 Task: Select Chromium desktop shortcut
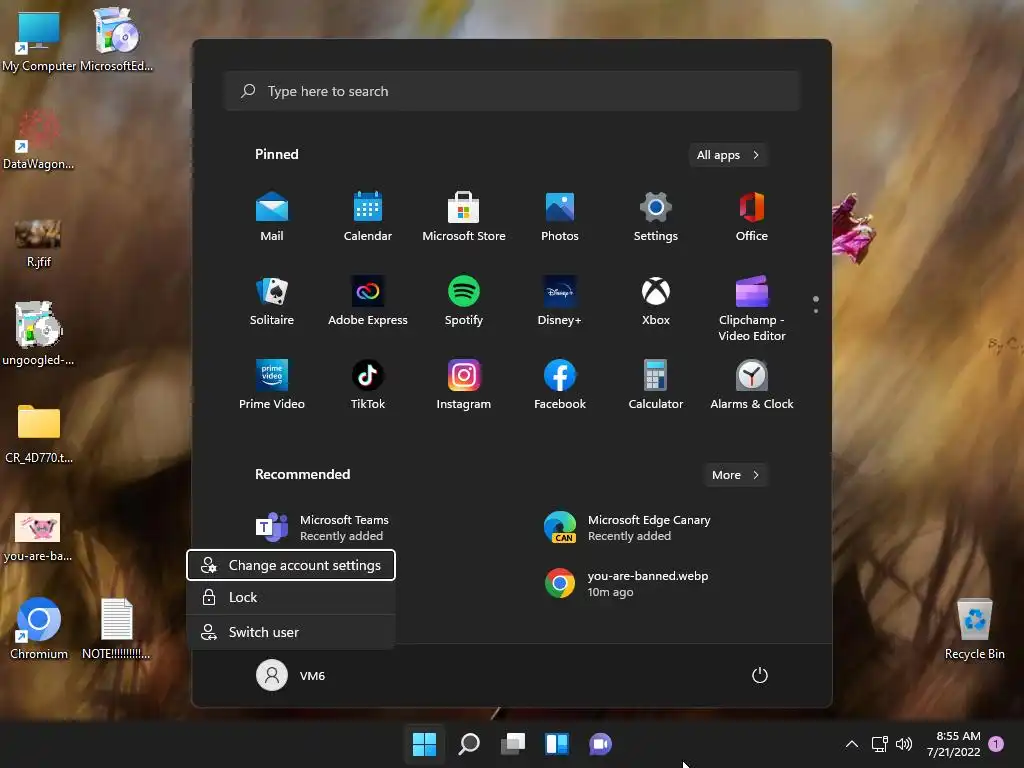pos(39,628)
